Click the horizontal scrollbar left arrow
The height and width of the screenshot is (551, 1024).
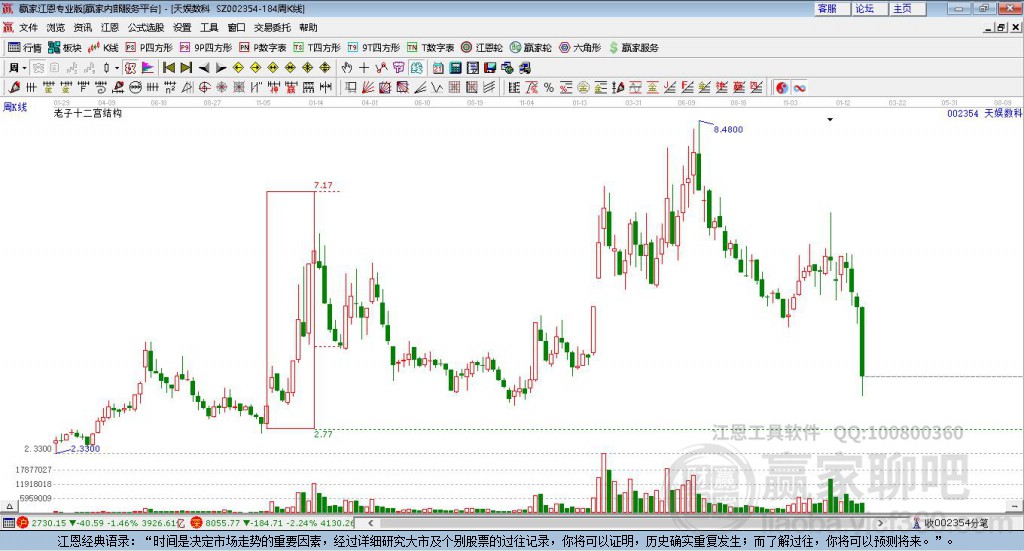click(370, 523)
